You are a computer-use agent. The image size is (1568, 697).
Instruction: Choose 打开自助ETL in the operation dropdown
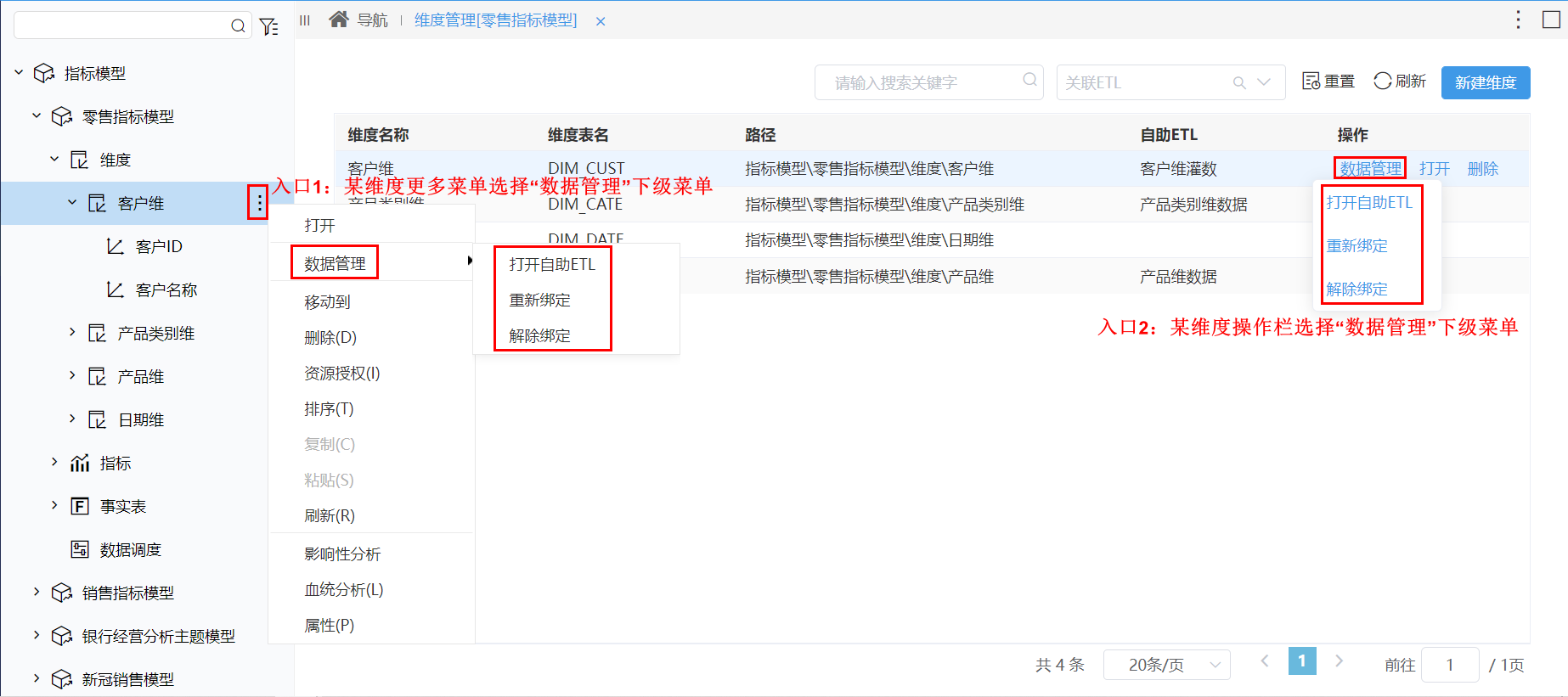tap(1369, 203)
